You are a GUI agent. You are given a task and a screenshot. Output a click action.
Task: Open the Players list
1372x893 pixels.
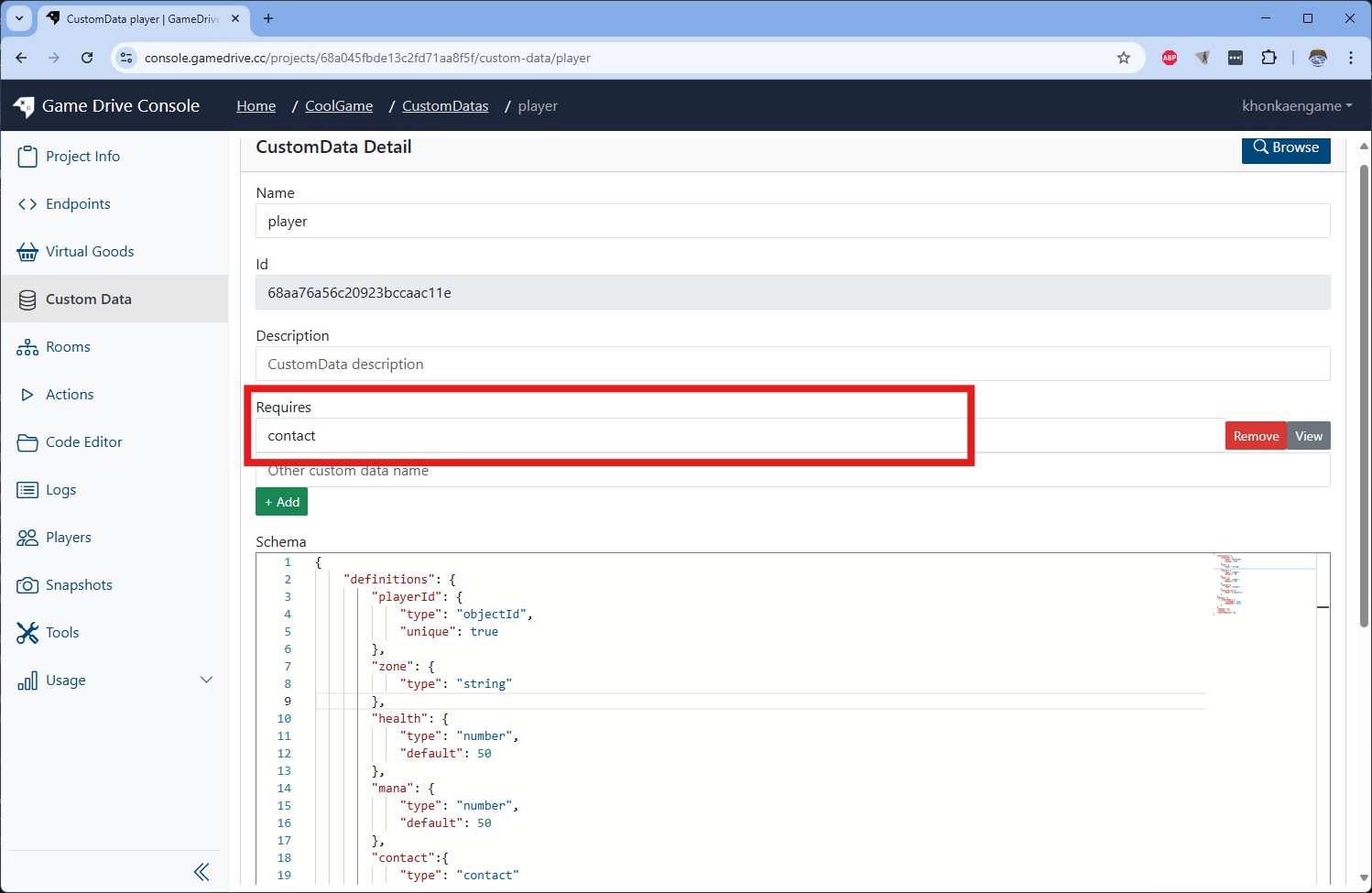pyautogui.click(x=68, y=537)
